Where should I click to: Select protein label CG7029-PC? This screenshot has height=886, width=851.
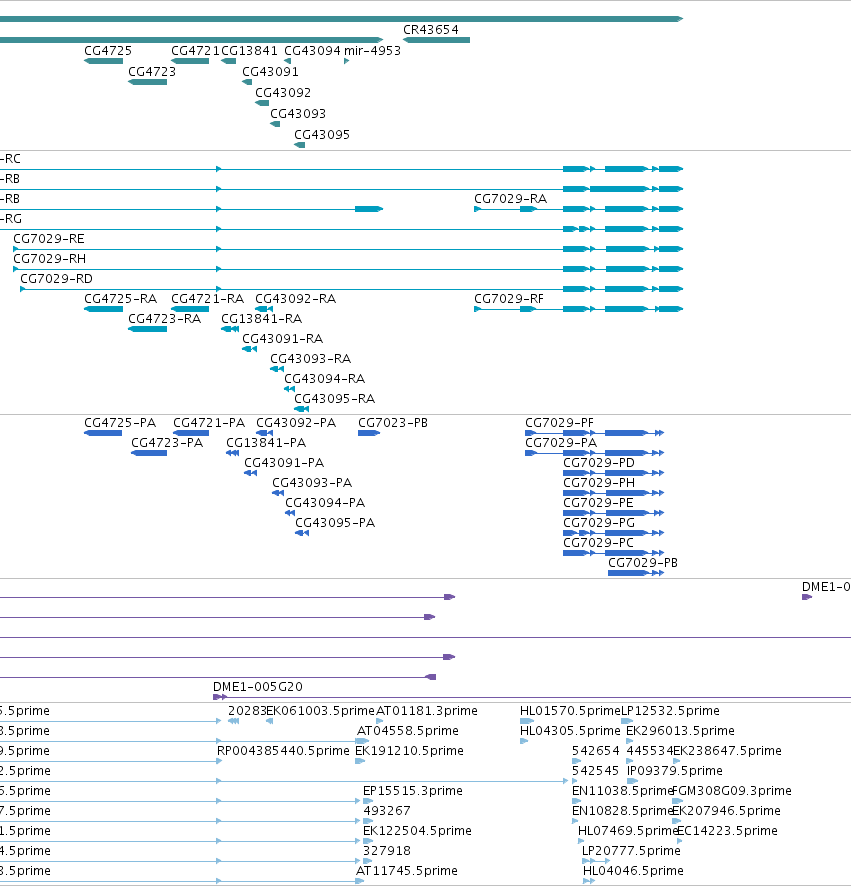pos(598,542)
